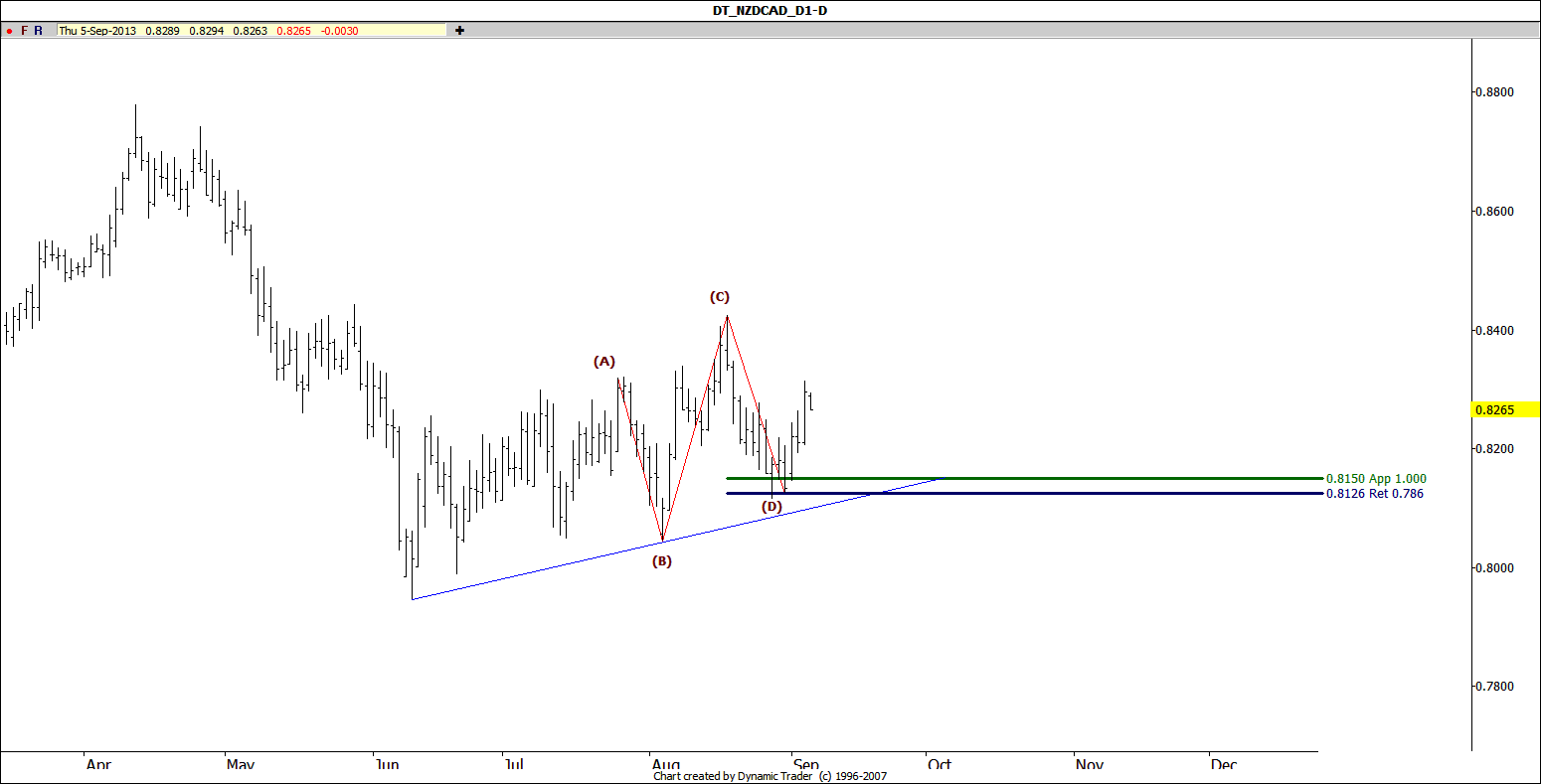
Task: Click the (C) wave label
Action: (x=720, y=297)
